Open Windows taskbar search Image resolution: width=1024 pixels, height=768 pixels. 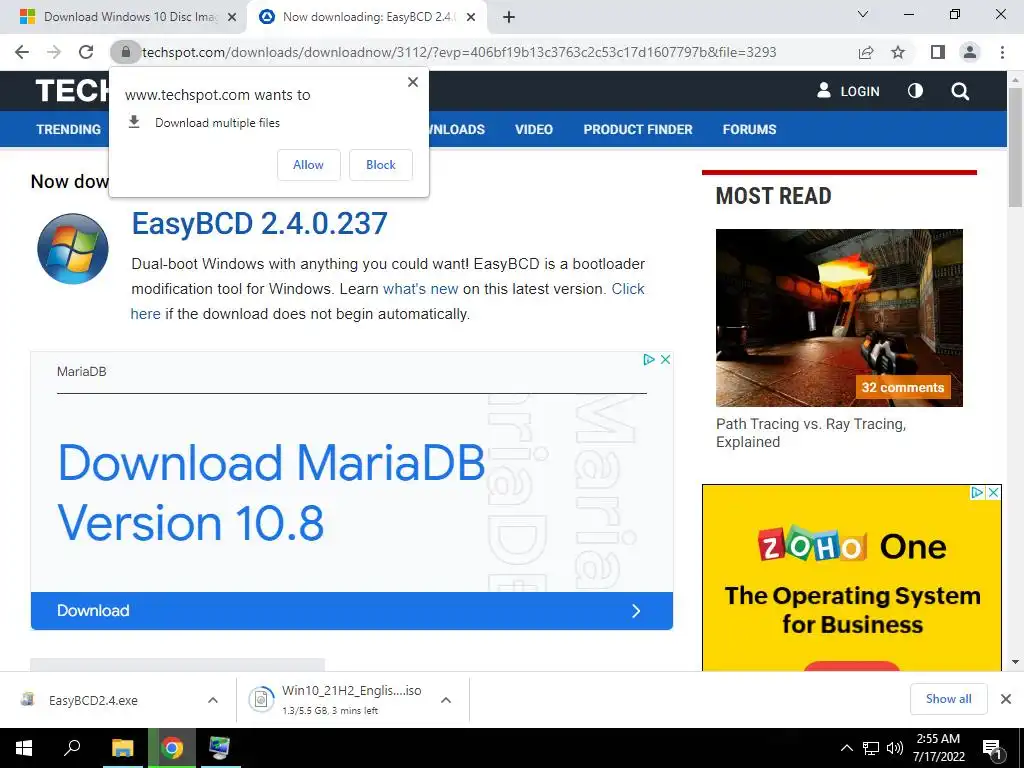click(72, 747)
